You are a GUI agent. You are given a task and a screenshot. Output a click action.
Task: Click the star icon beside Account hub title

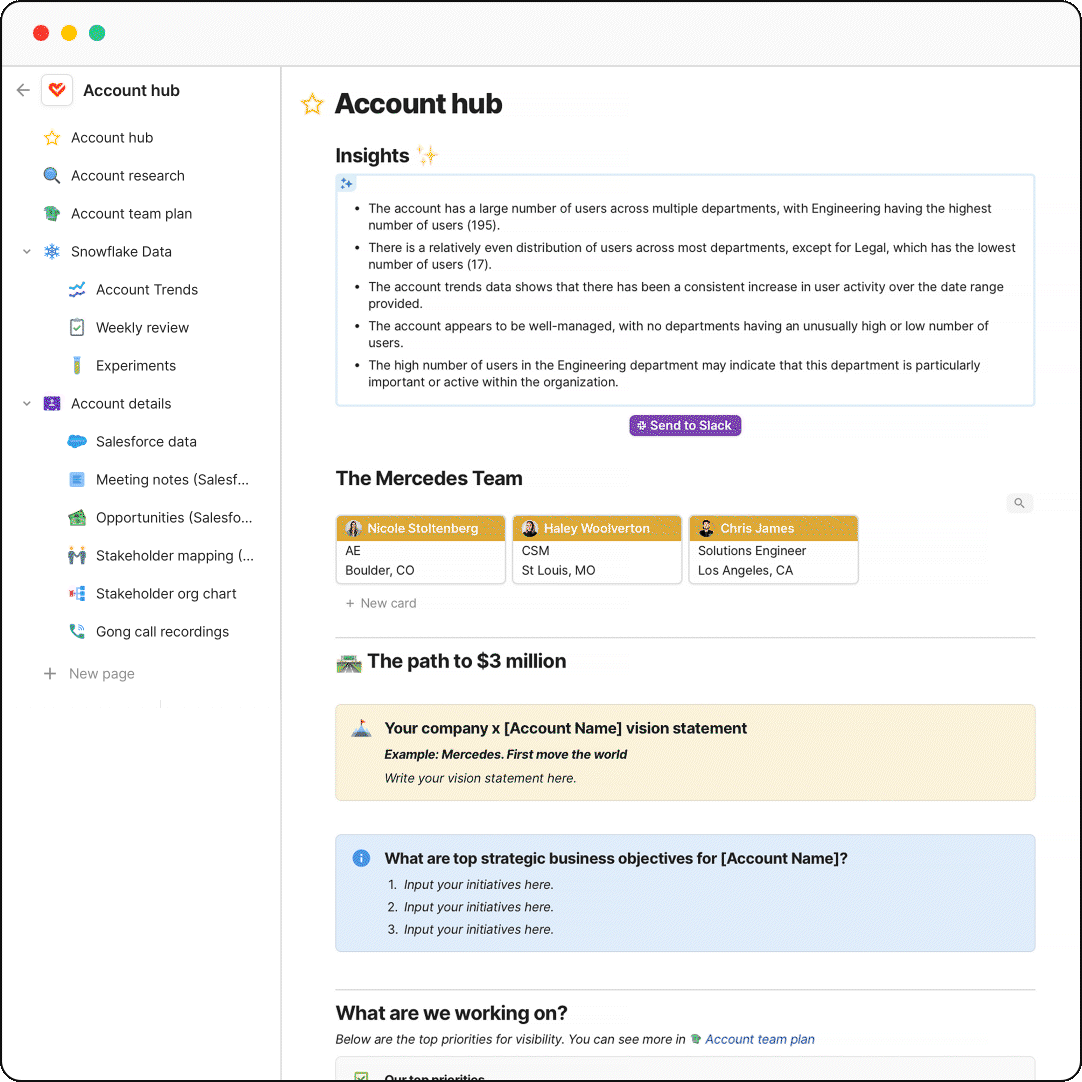pyautogui.click(x=313, y=104)
